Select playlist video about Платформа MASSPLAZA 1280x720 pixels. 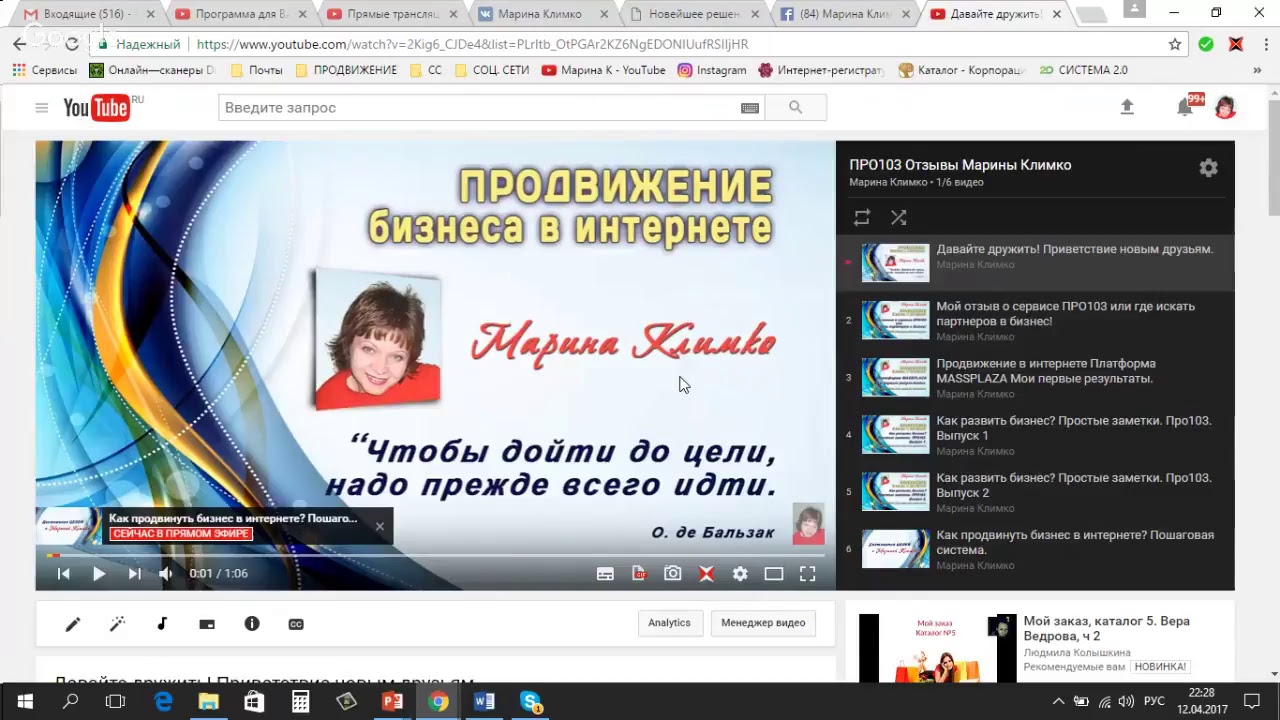1035,377
